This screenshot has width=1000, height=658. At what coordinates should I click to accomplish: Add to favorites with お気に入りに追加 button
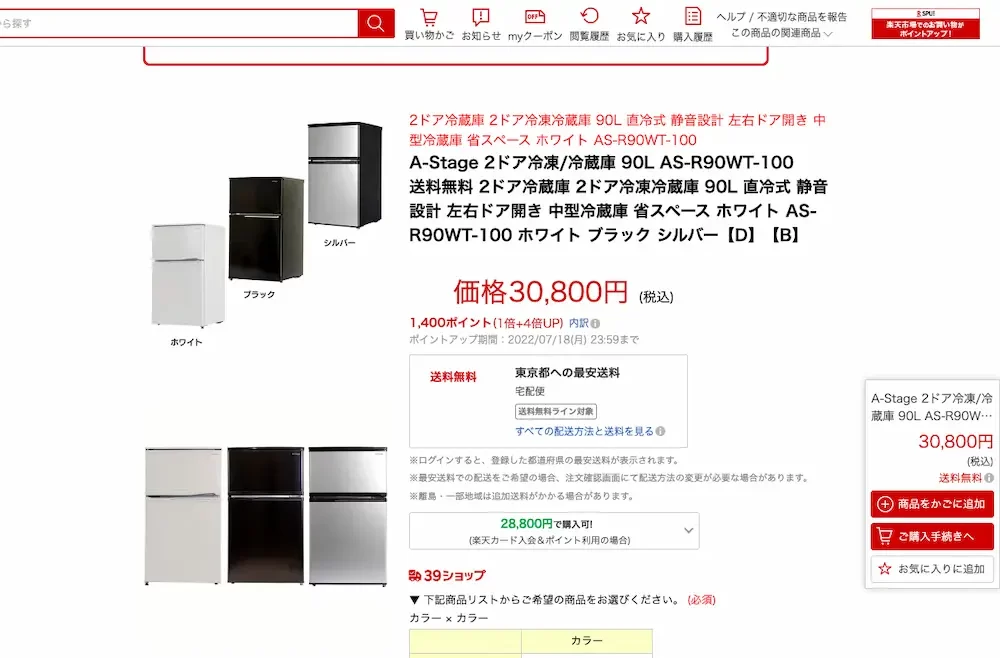click(932, 569)
